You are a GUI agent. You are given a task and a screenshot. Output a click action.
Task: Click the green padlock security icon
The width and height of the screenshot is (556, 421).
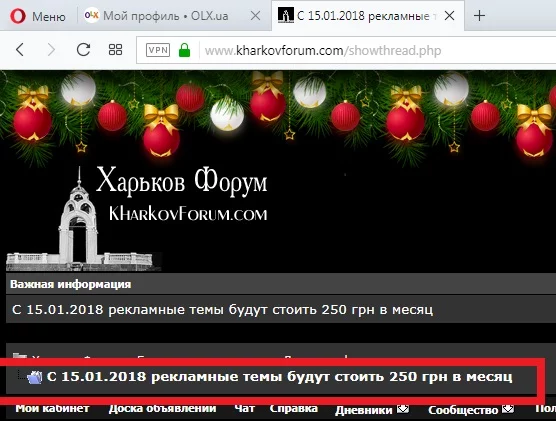(x=184, y=50)
